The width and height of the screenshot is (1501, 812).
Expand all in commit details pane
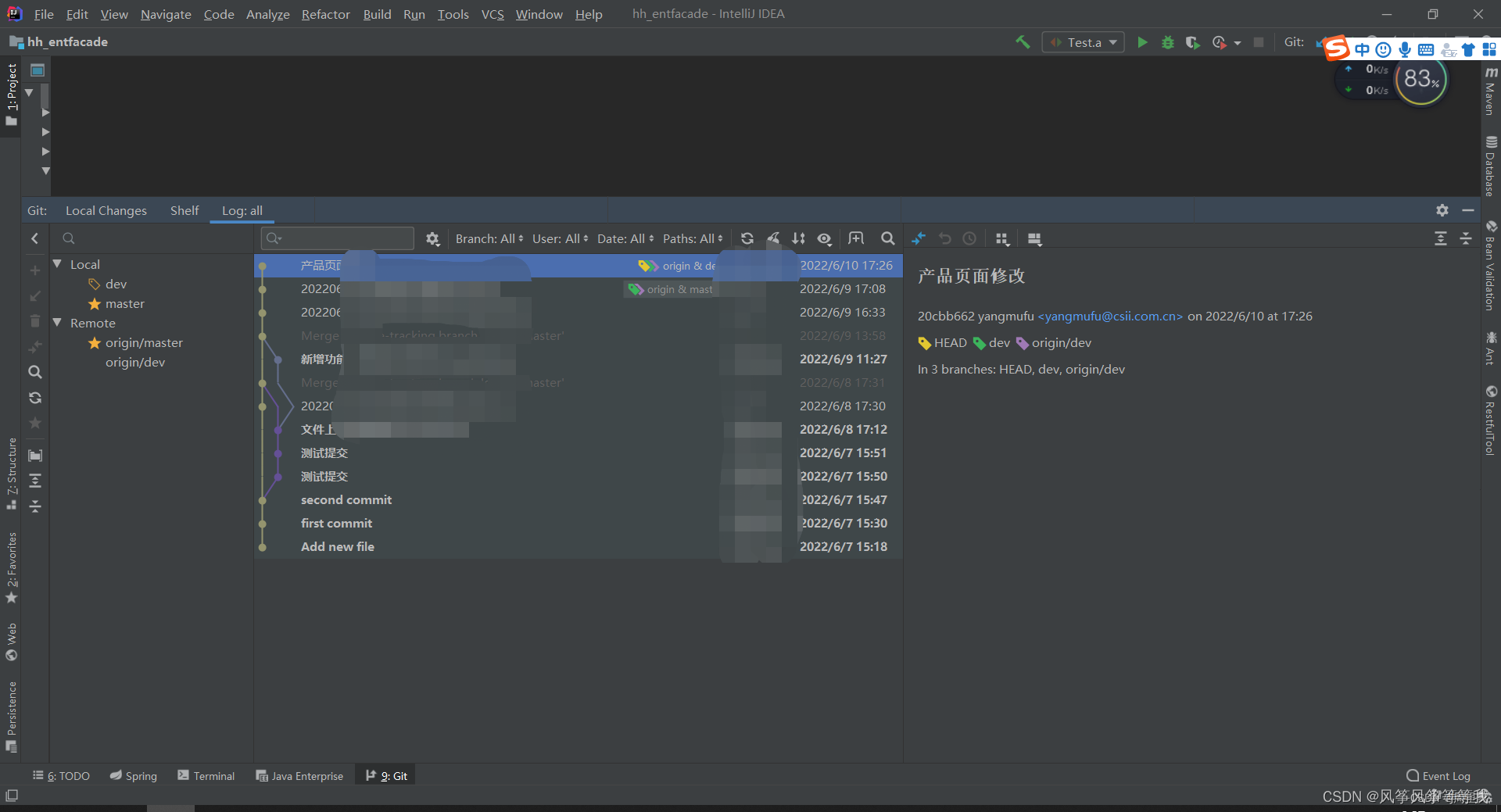[x=1441, y=238]
